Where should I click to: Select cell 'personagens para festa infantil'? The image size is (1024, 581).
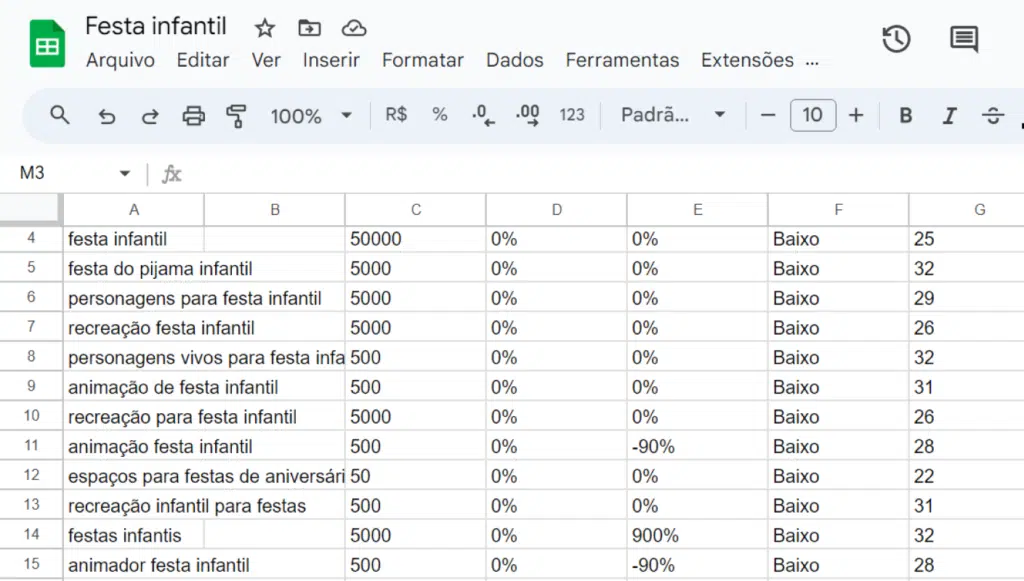[x=195, y=298]
